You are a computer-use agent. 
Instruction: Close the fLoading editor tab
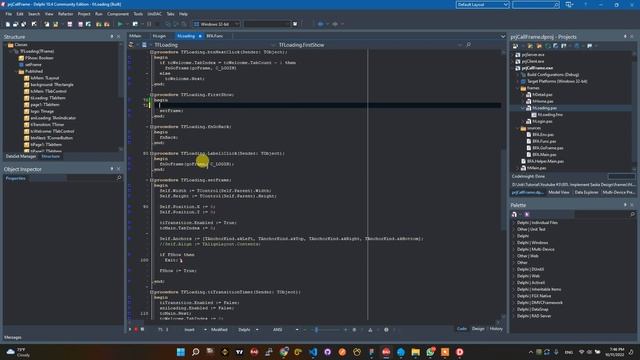200,36
